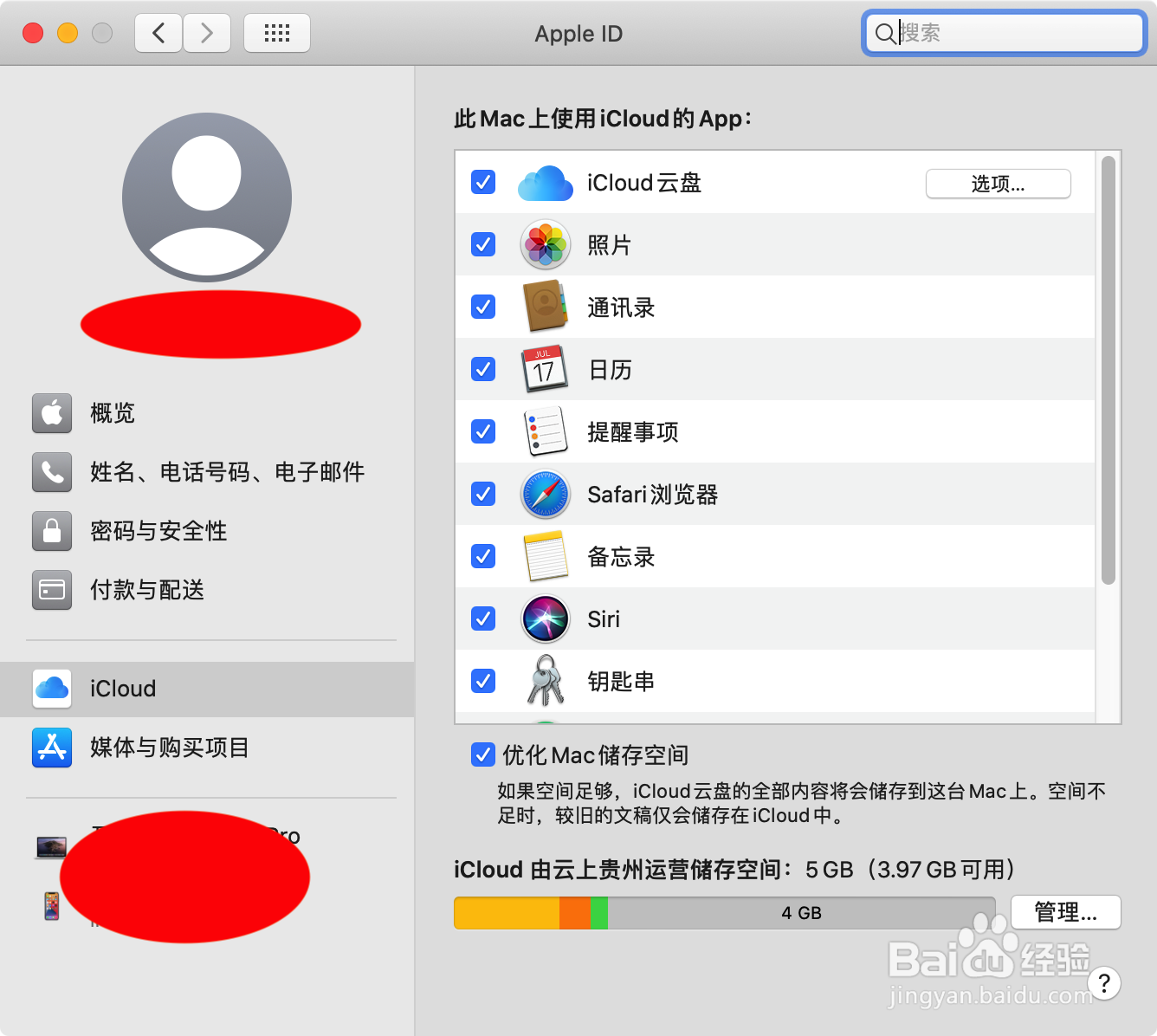Click the App Store icon in the sidebar

point(52,748)
